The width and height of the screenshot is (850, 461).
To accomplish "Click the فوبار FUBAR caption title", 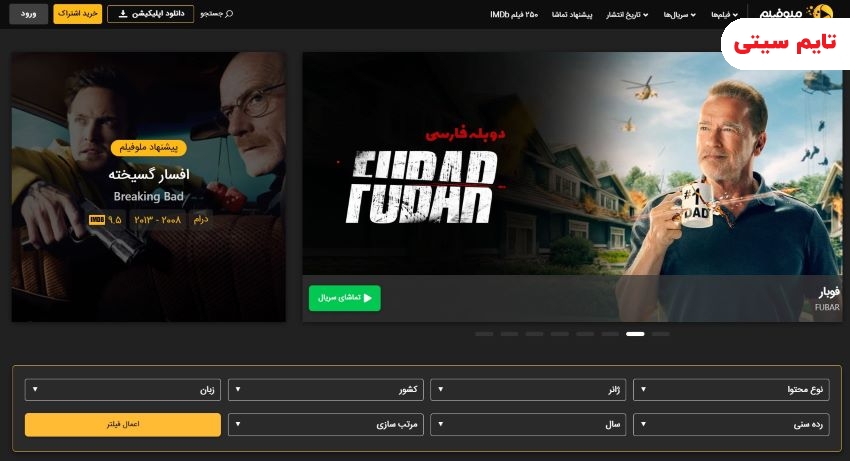I will [x=828, y=299].
